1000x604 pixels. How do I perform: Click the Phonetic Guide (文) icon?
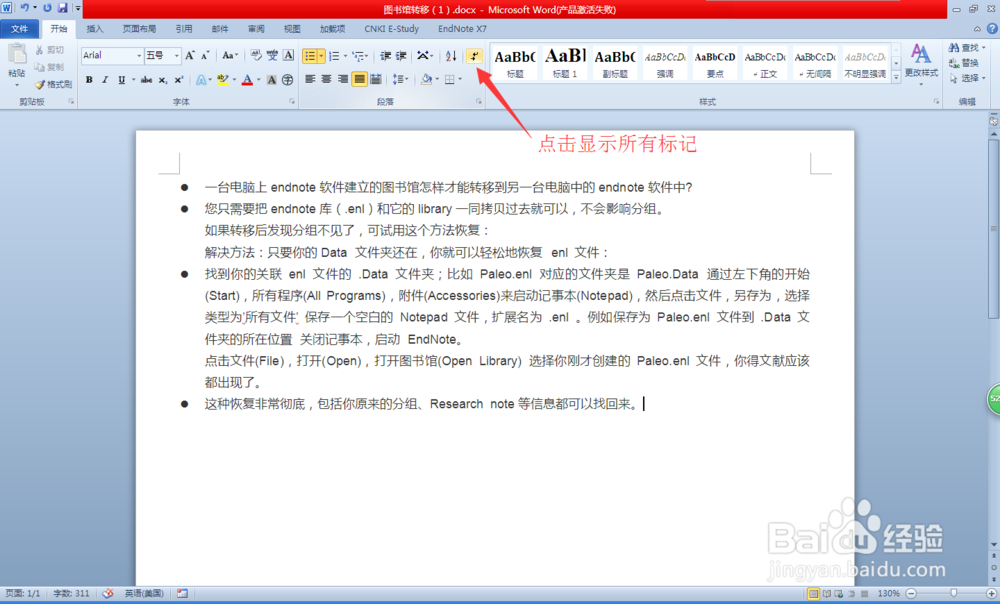pos(272,56)
